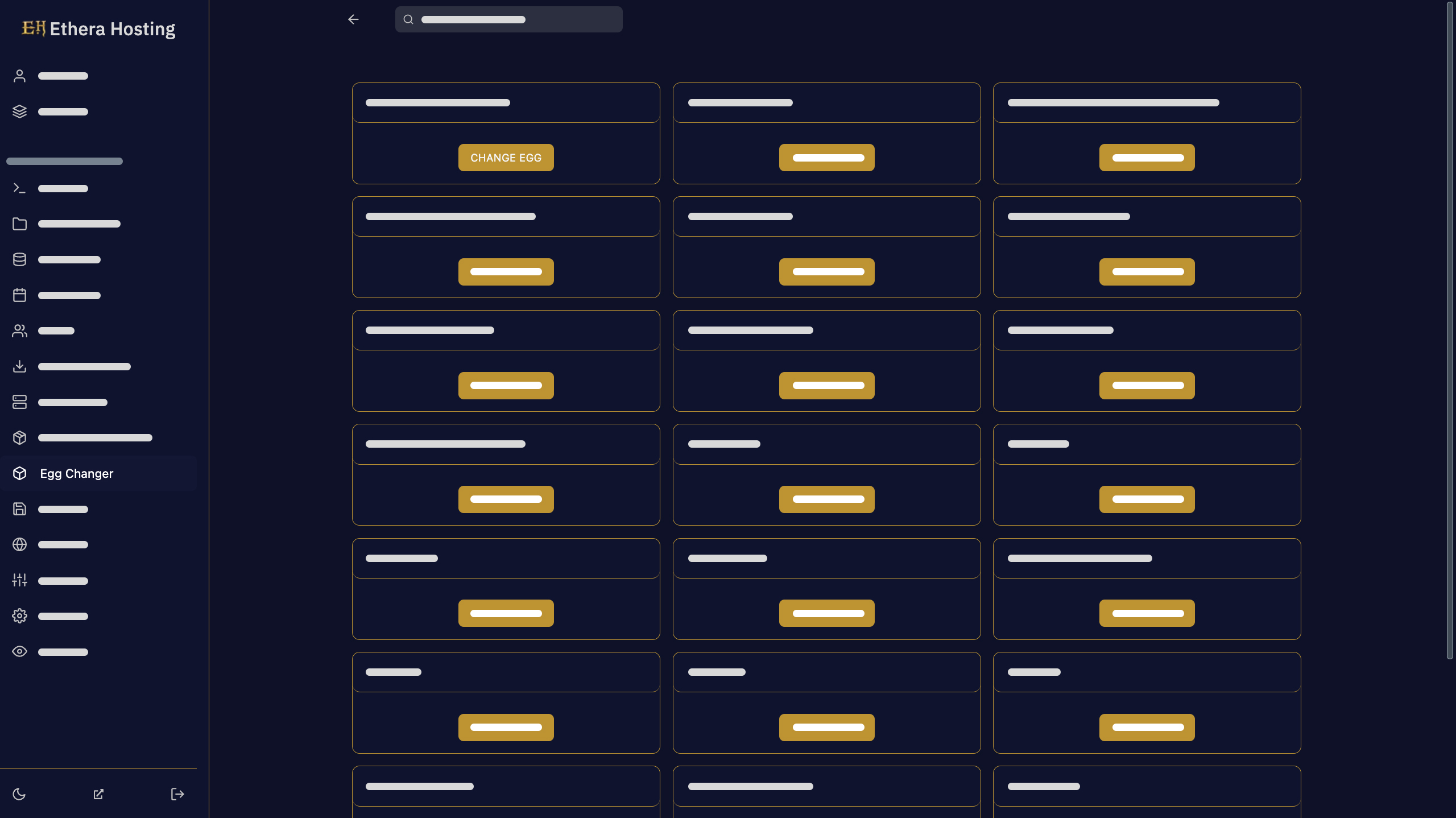Select the Egg Changer sidebar entry
Screen dimensions: 1456x818
[x=76, y=473]
